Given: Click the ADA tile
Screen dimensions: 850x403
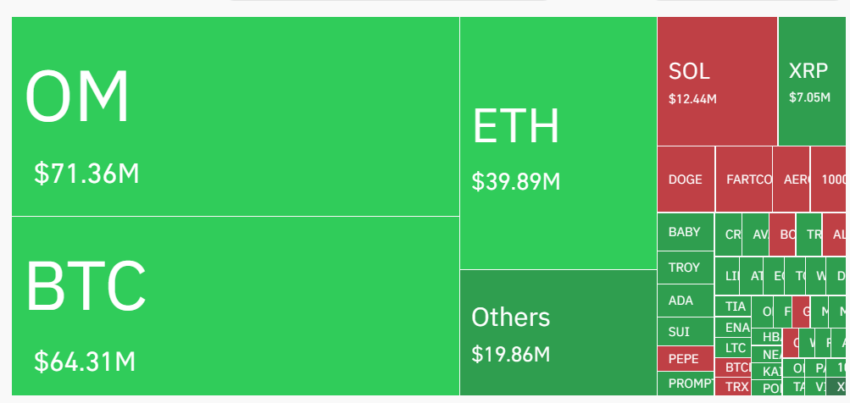Looking at the screenshot, I should pos(685,300).
